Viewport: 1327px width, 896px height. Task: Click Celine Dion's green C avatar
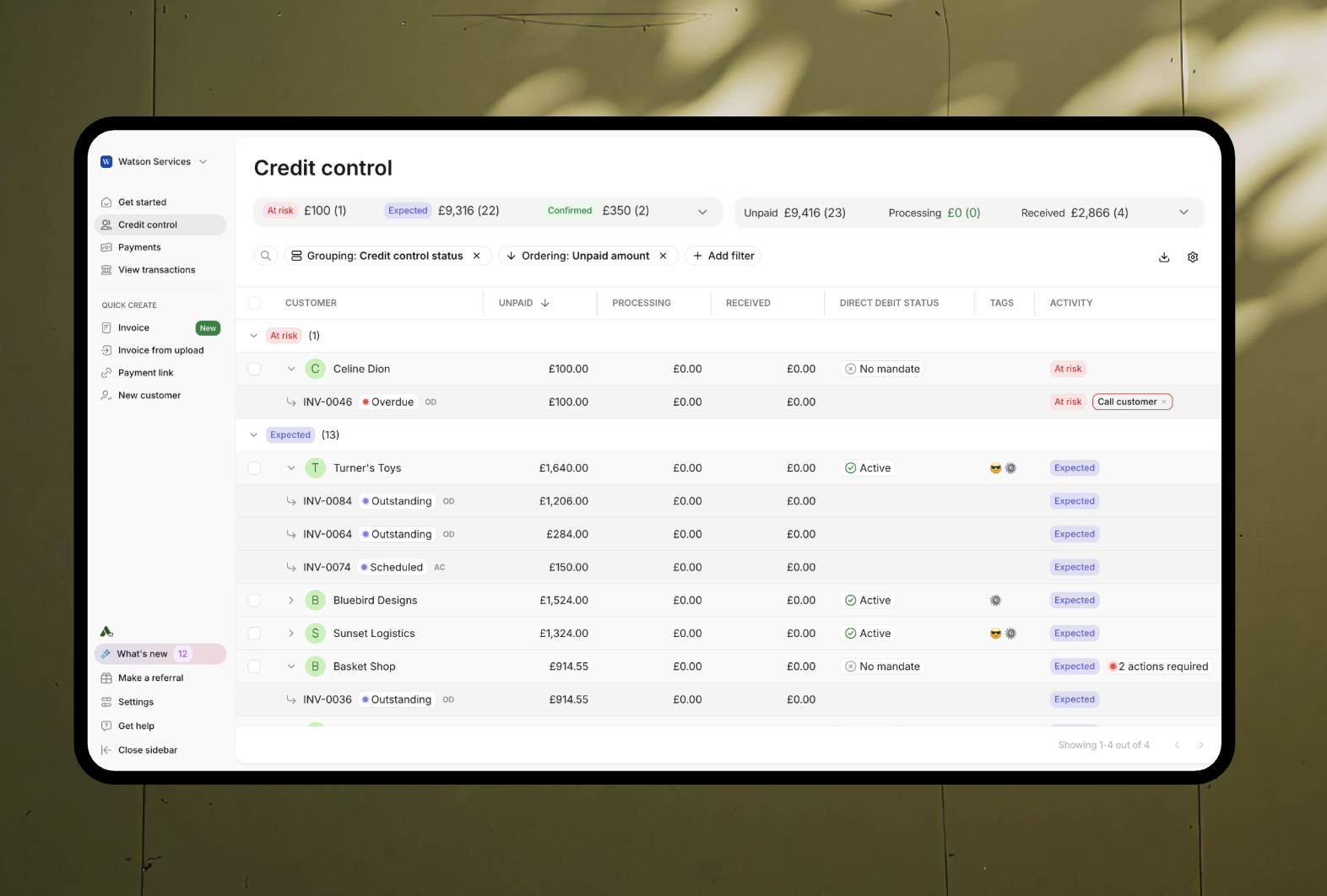pyautogui.click(x=315, y=369)
